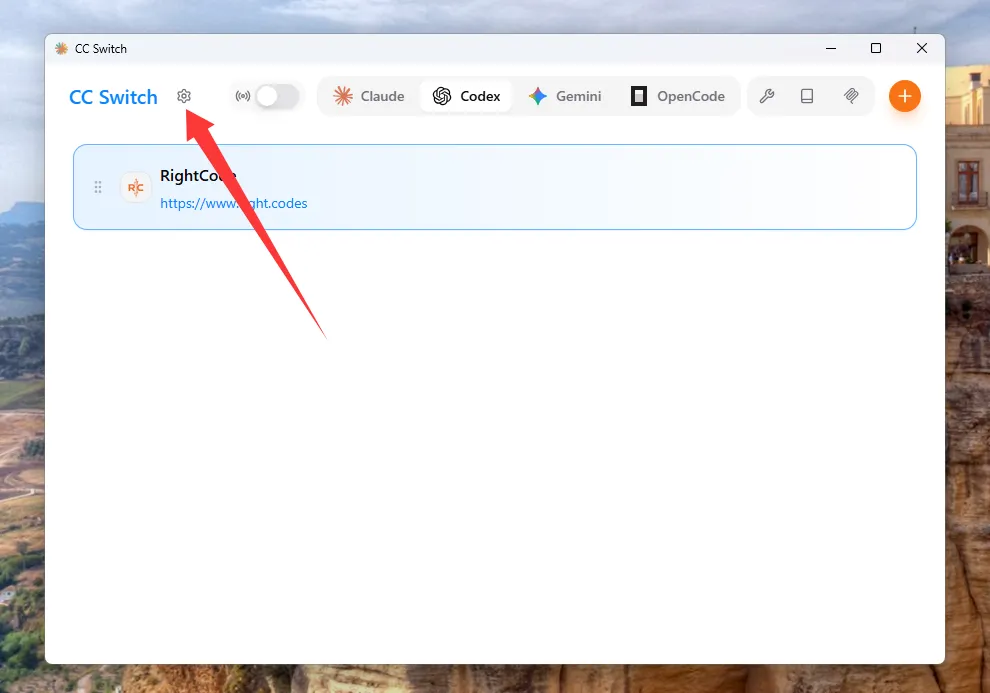Select the RightCode provider name
Screen dimensions: 990x693
[197, 176]
